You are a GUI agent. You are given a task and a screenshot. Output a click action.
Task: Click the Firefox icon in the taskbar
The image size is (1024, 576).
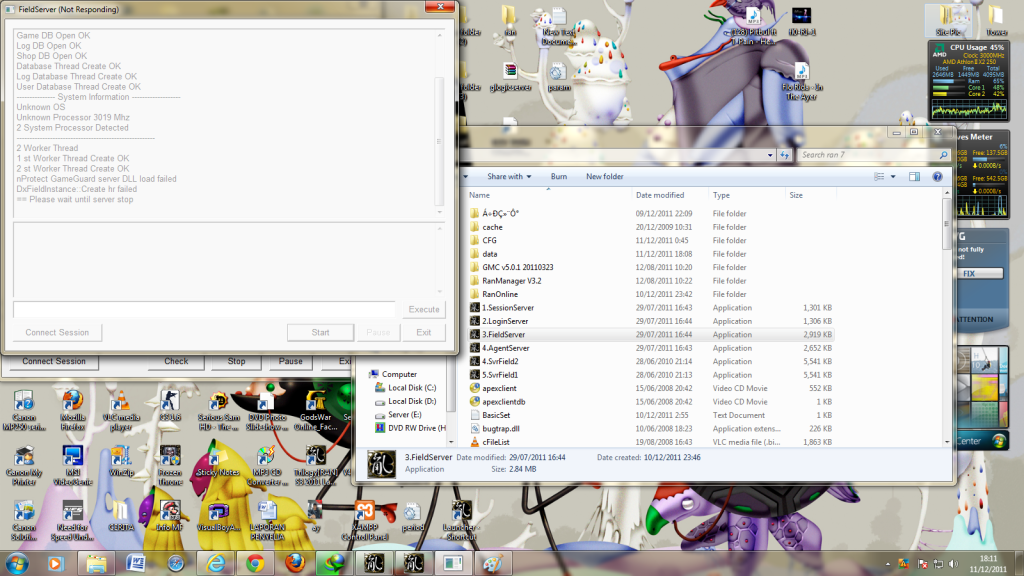[x=293, y=563]
